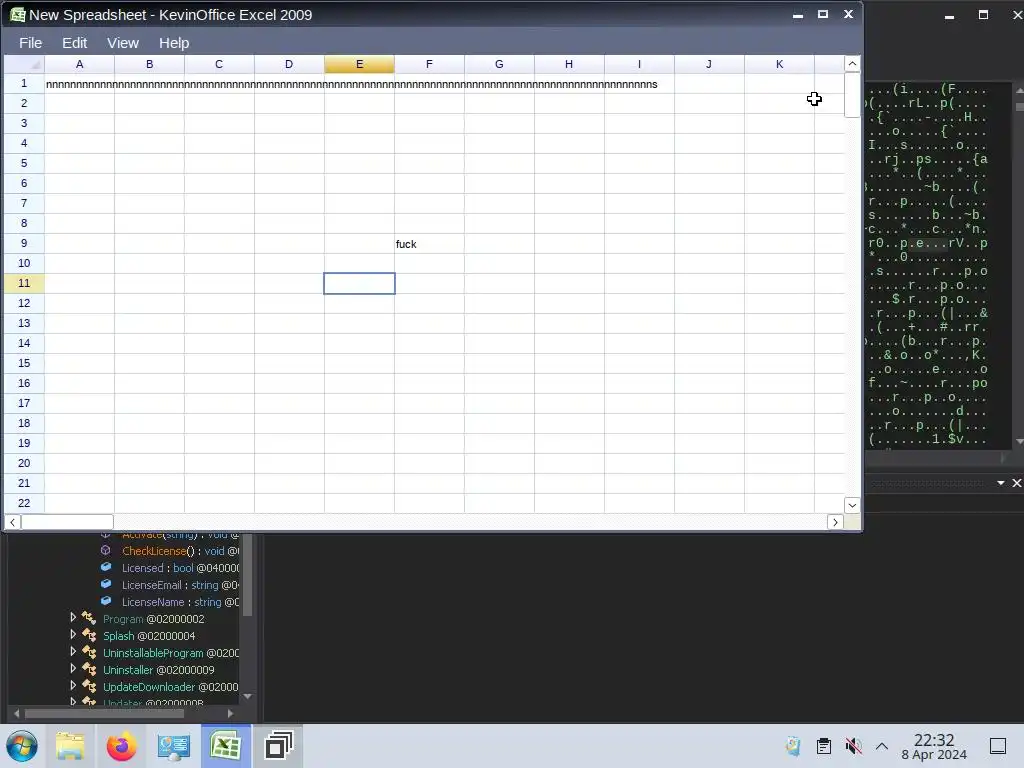Image resolution: width=1024 pixels, height=768 pixels.
Task: Click the spreadsheet vertical scrollbar thumb
Action: click(852, 95)
